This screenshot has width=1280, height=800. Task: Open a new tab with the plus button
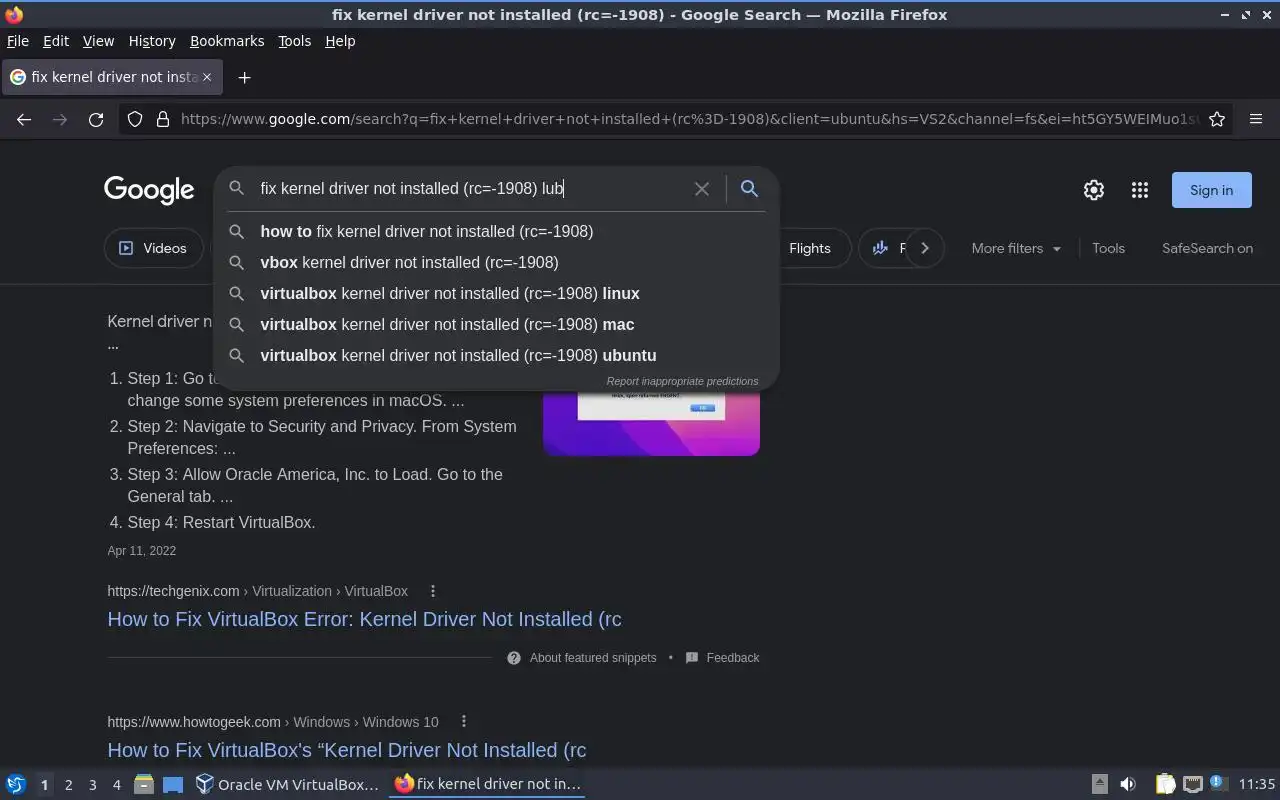(x=244, y=77)
